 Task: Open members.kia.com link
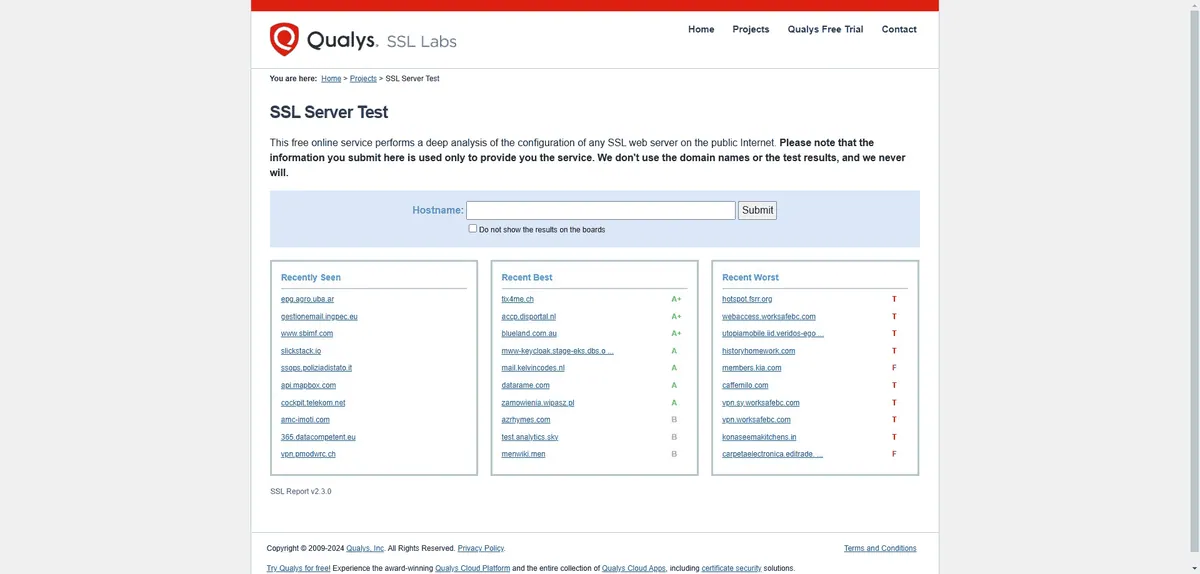click(752, 368)
